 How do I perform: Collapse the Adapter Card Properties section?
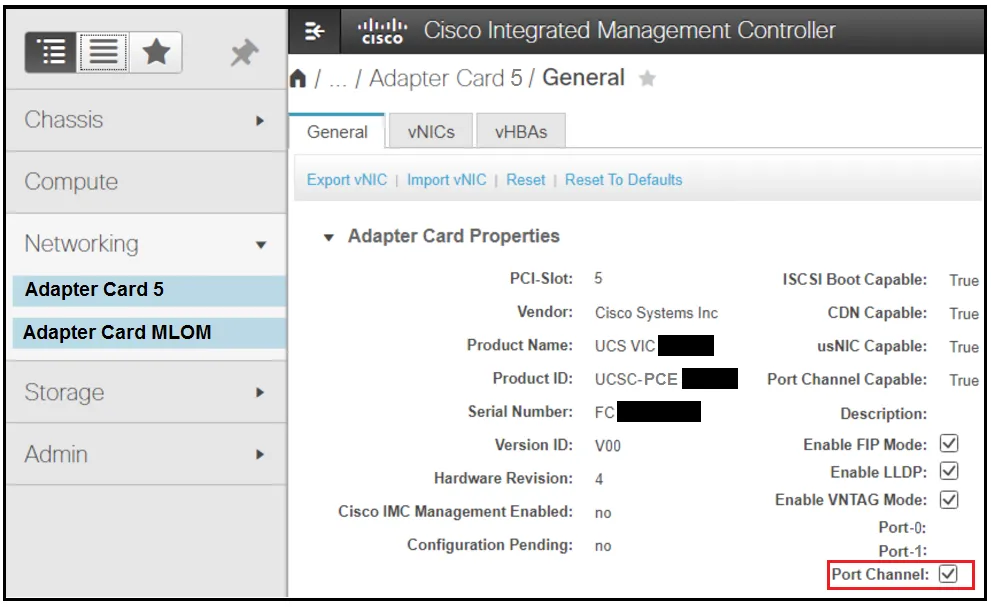tap(329, 238)
